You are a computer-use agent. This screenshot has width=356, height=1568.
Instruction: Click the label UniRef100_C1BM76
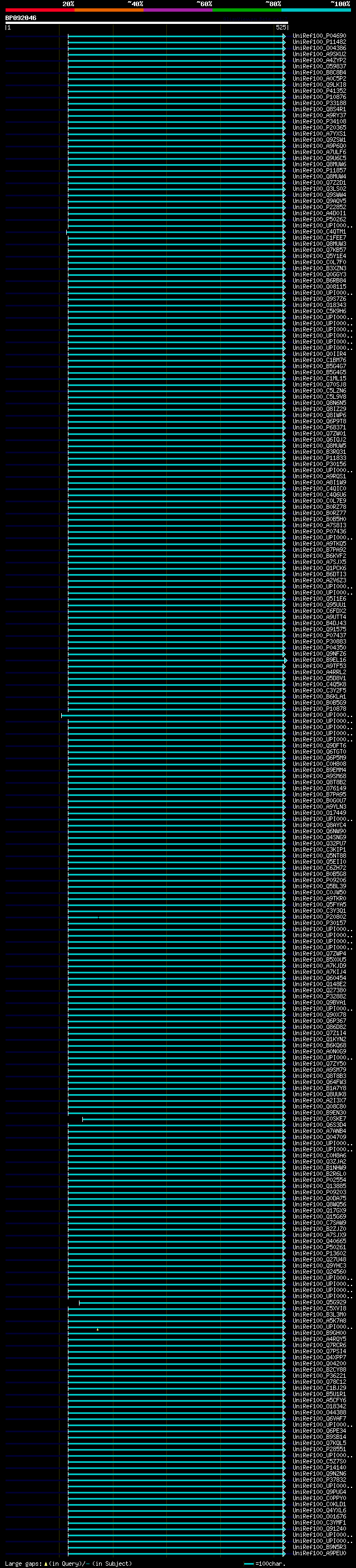point(319,360)
